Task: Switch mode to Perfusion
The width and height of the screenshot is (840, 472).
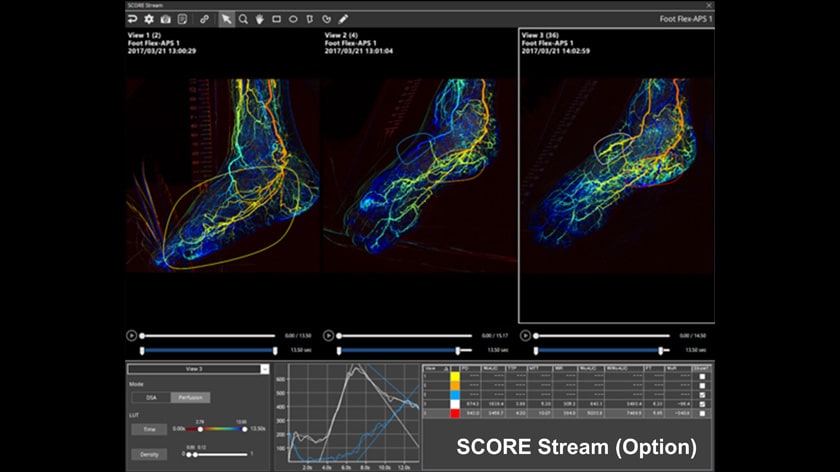Action: pos(189,398)
